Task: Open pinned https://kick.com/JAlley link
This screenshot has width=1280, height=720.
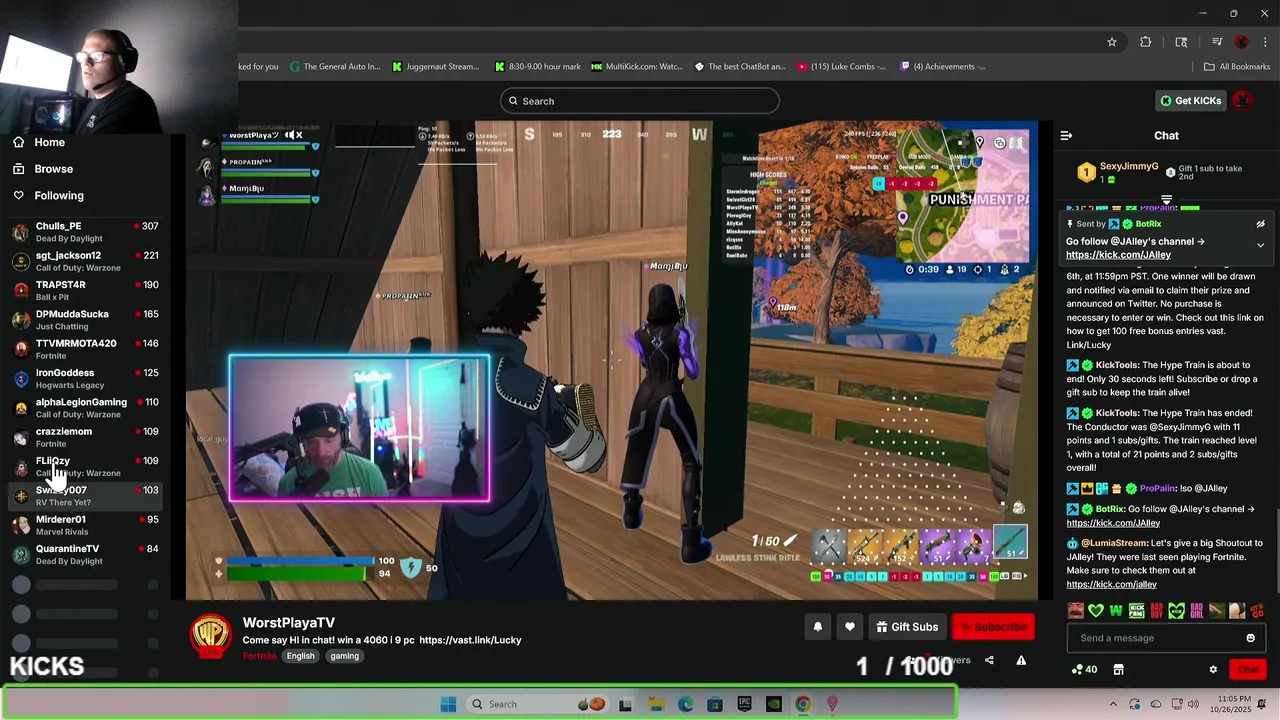Action: (x=1118, y=255)
